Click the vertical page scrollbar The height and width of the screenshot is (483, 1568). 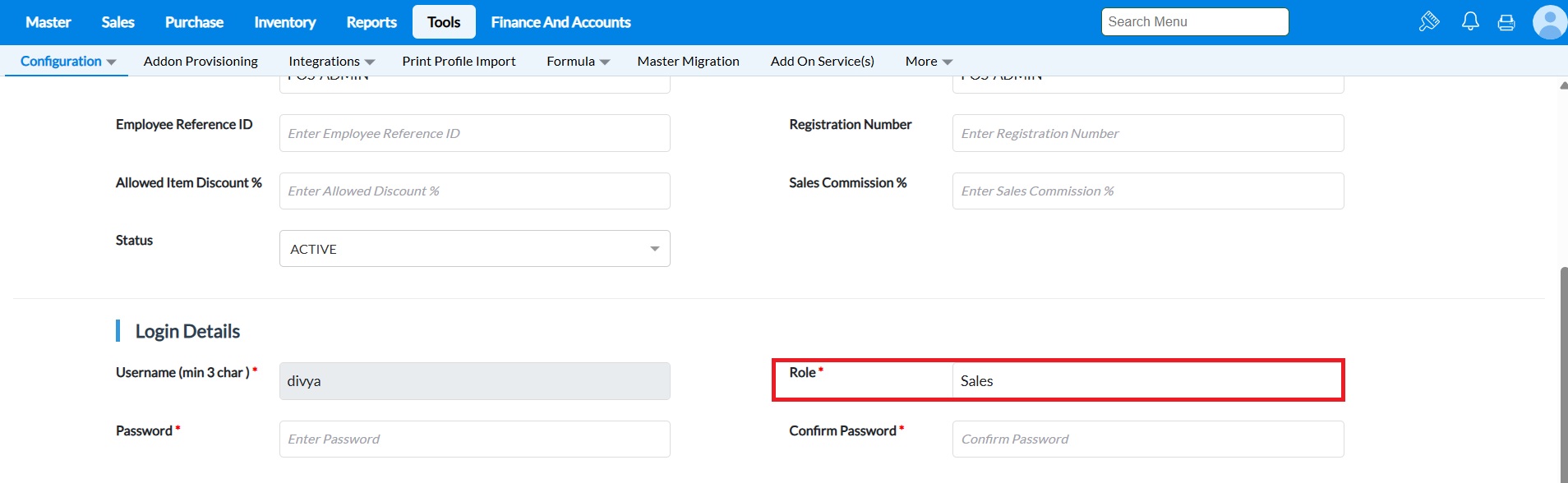(1563, 370)
